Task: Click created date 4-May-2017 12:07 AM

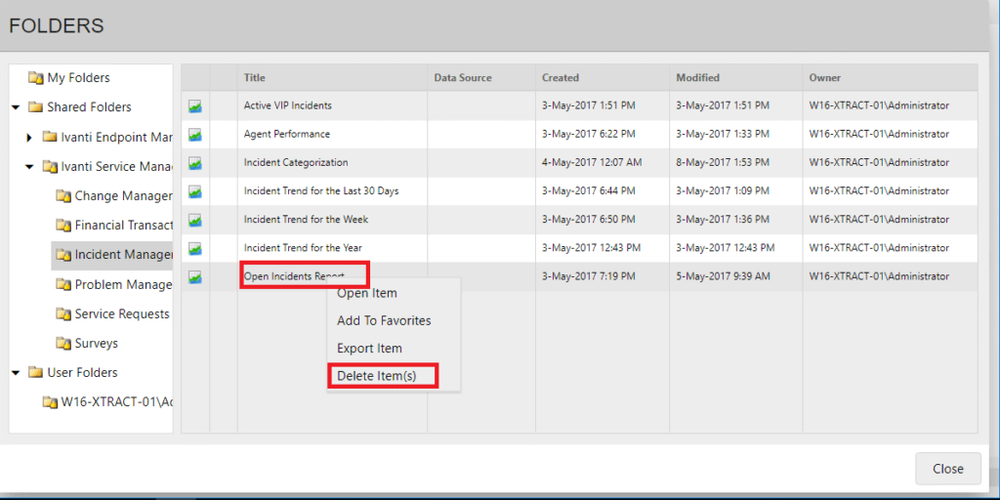Action: pos(592,163)
